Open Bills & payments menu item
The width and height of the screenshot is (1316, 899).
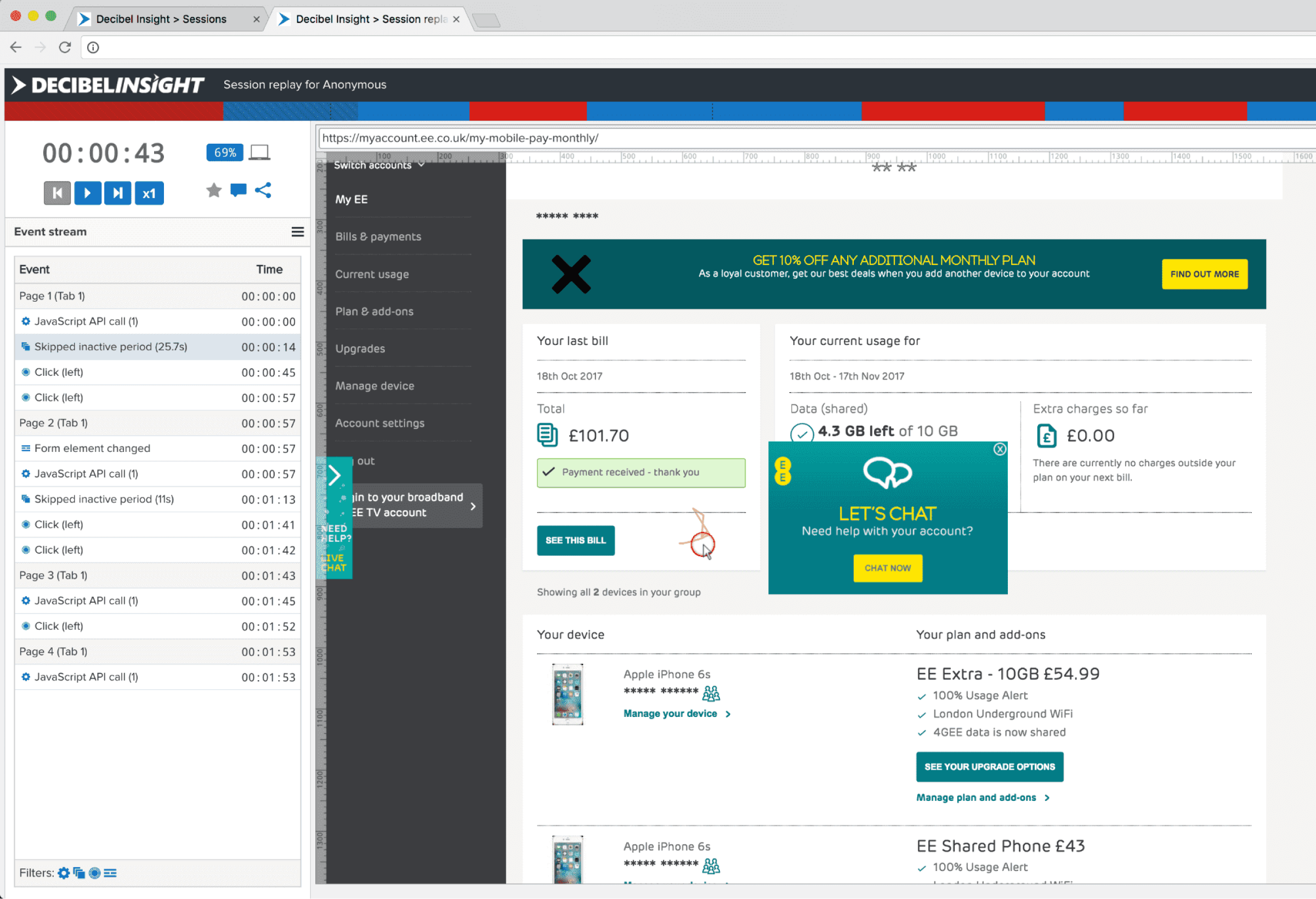coord(378,237)
